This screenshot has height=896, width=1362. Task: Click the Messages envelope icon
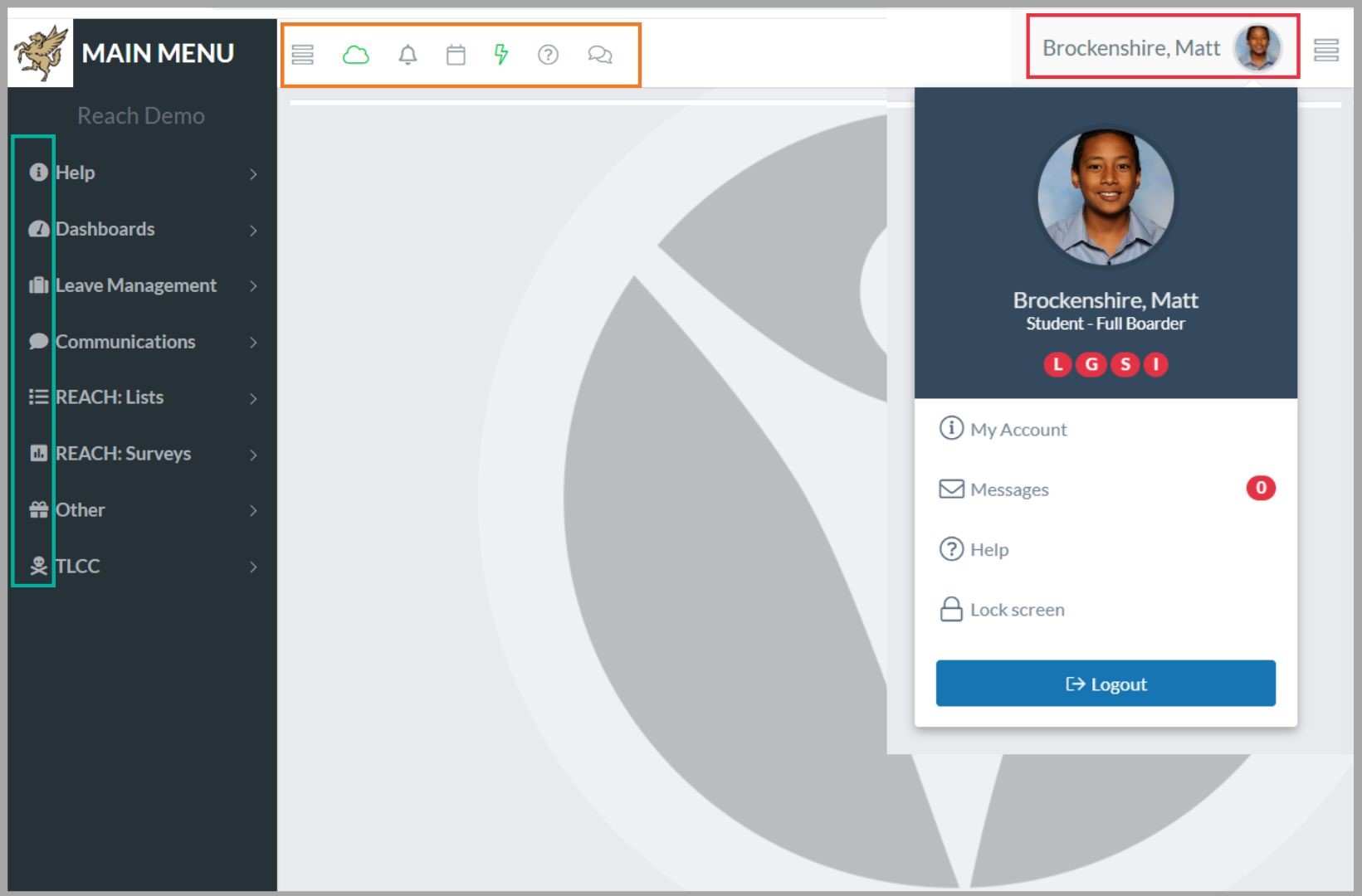[951, 489]
